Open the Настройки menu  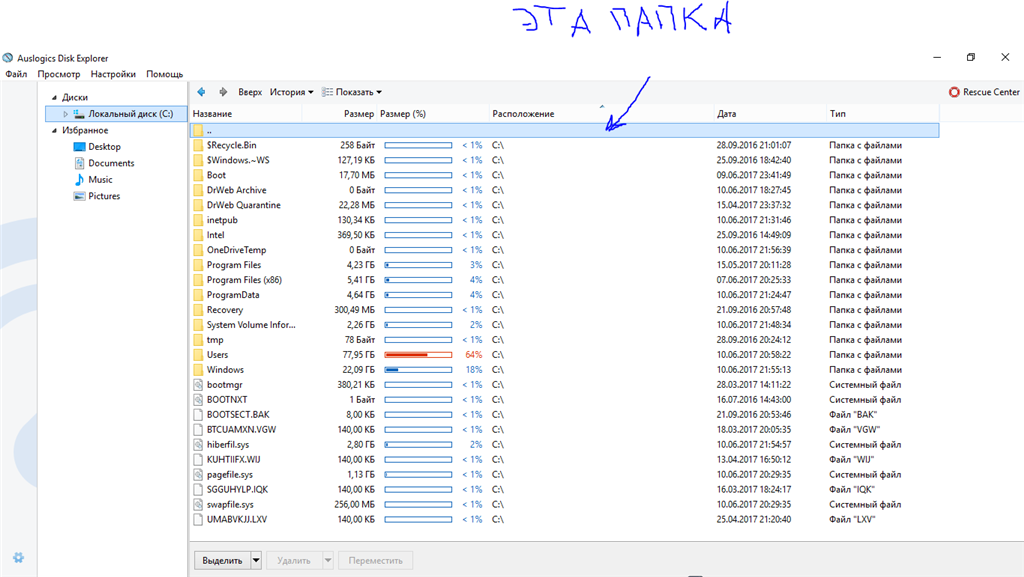click(113, 74)
